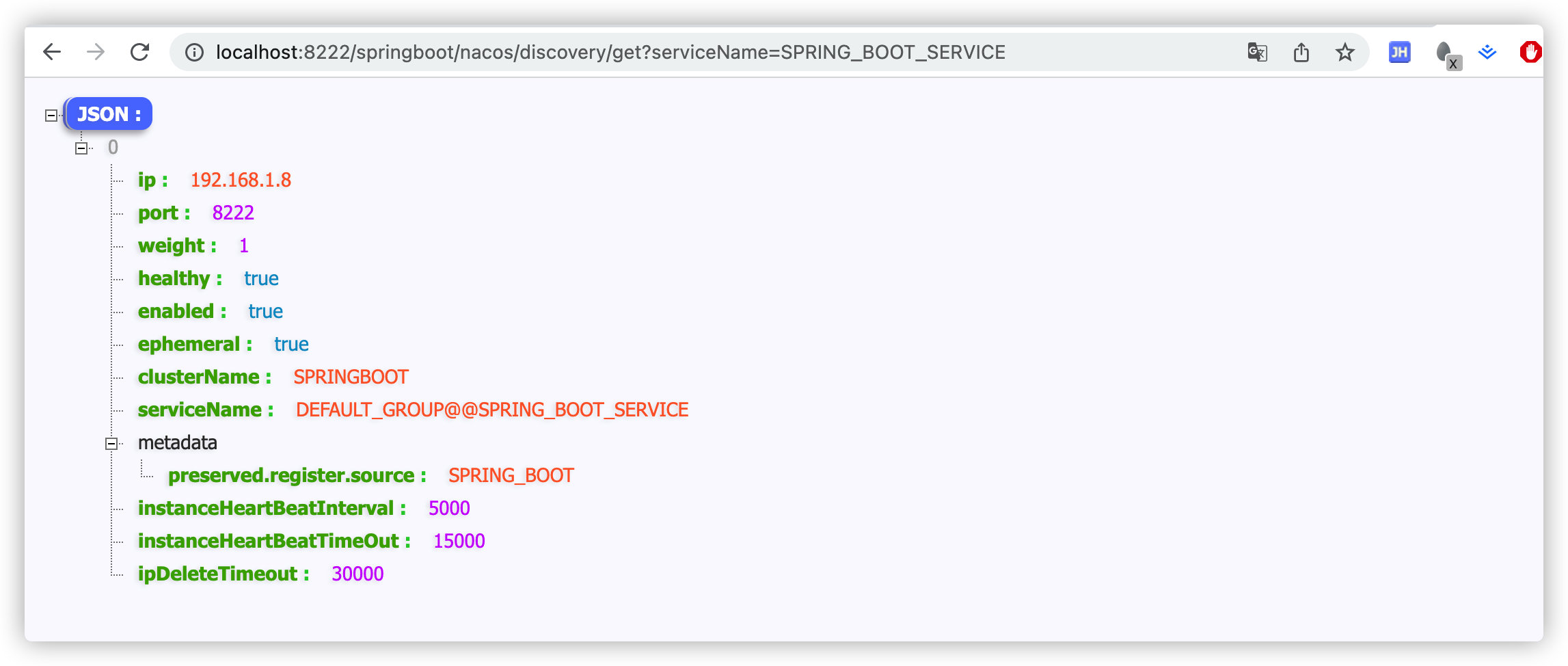
Task: Click the JSON label badge
Action: [107, 114]
